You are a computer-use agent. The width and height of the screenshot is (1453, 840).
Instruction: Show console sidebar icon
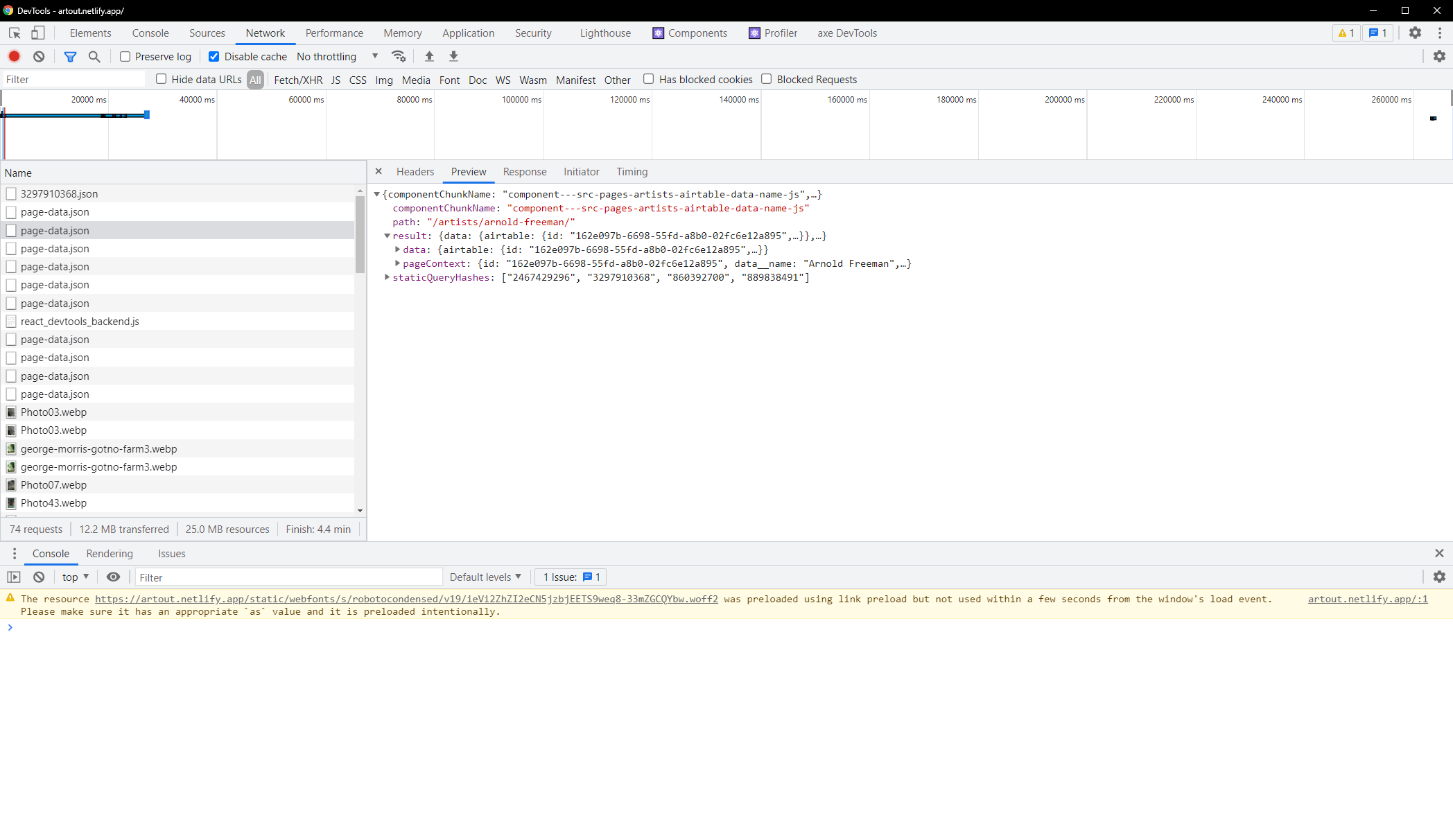[14, 577]
